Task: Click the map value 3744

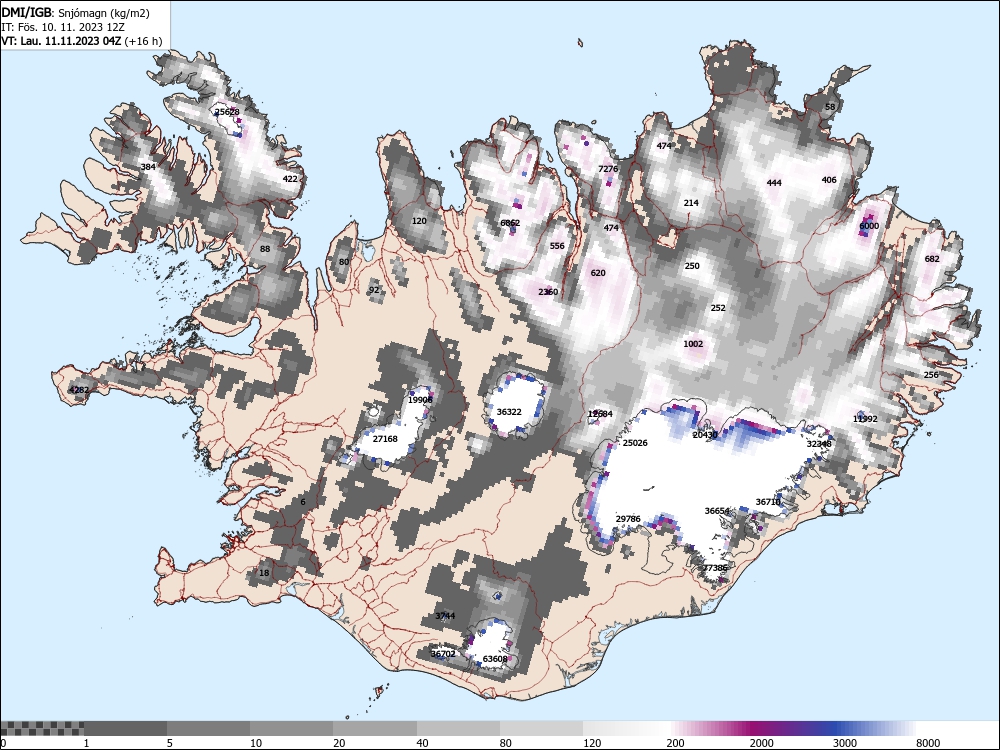Action: [445, 615]
